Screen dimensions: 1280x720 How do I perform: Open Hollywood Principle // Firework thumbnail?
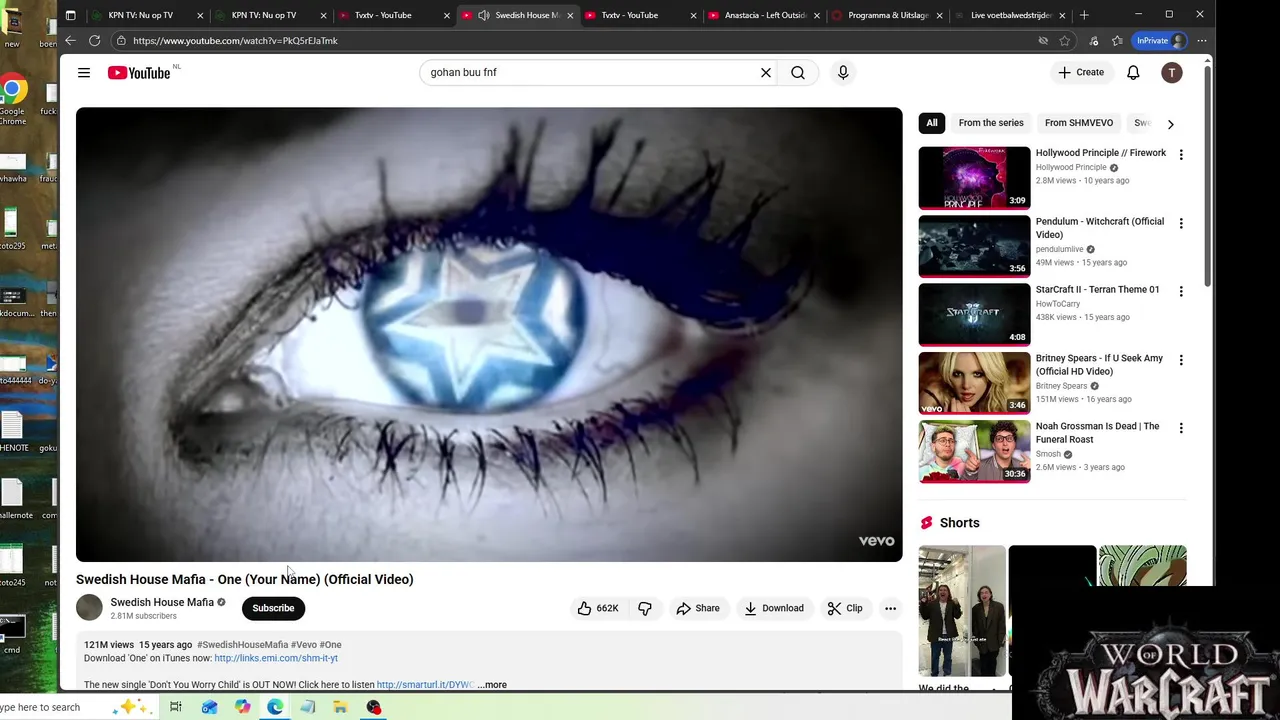[x=974, y=177]
